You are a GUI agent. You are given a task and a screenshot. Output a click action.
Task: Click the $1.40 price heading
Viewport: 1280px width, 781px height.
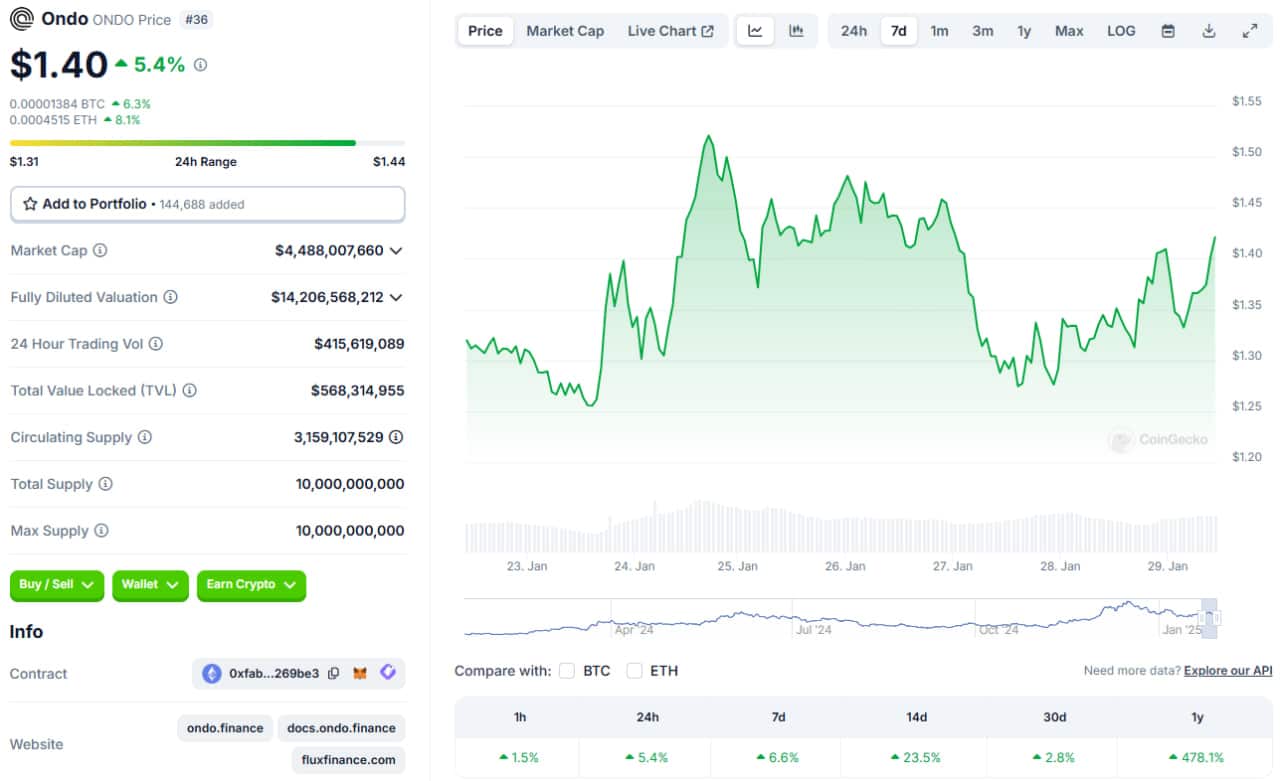pyautogui.click(x=58, y=64)
